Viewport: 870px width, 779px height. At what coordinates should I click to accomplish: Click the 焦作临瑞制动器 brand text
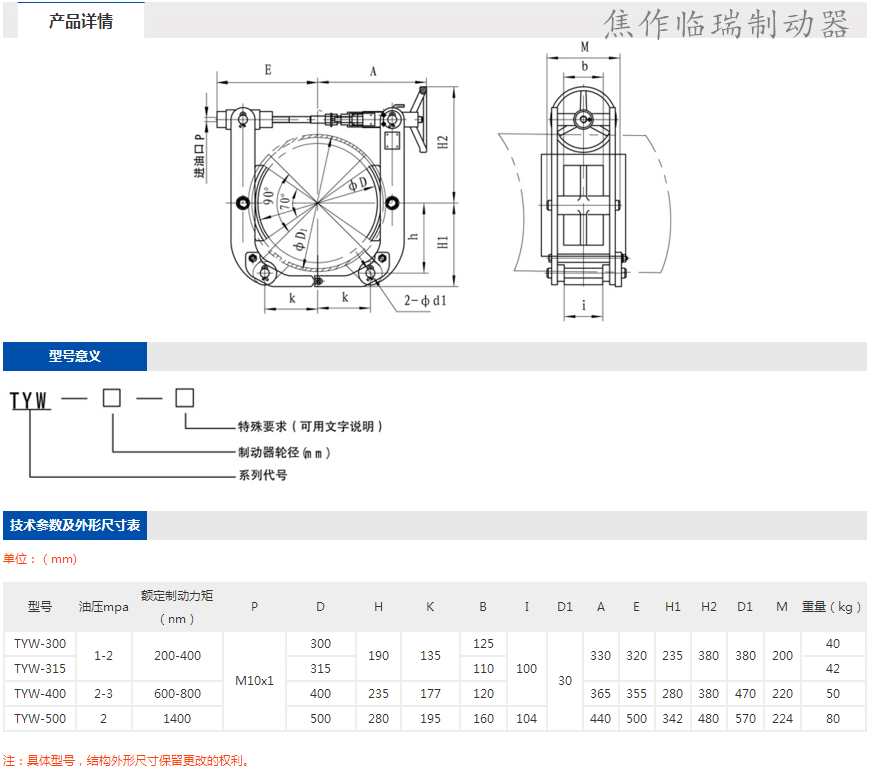pyautogui.click(x=727, y=23)
